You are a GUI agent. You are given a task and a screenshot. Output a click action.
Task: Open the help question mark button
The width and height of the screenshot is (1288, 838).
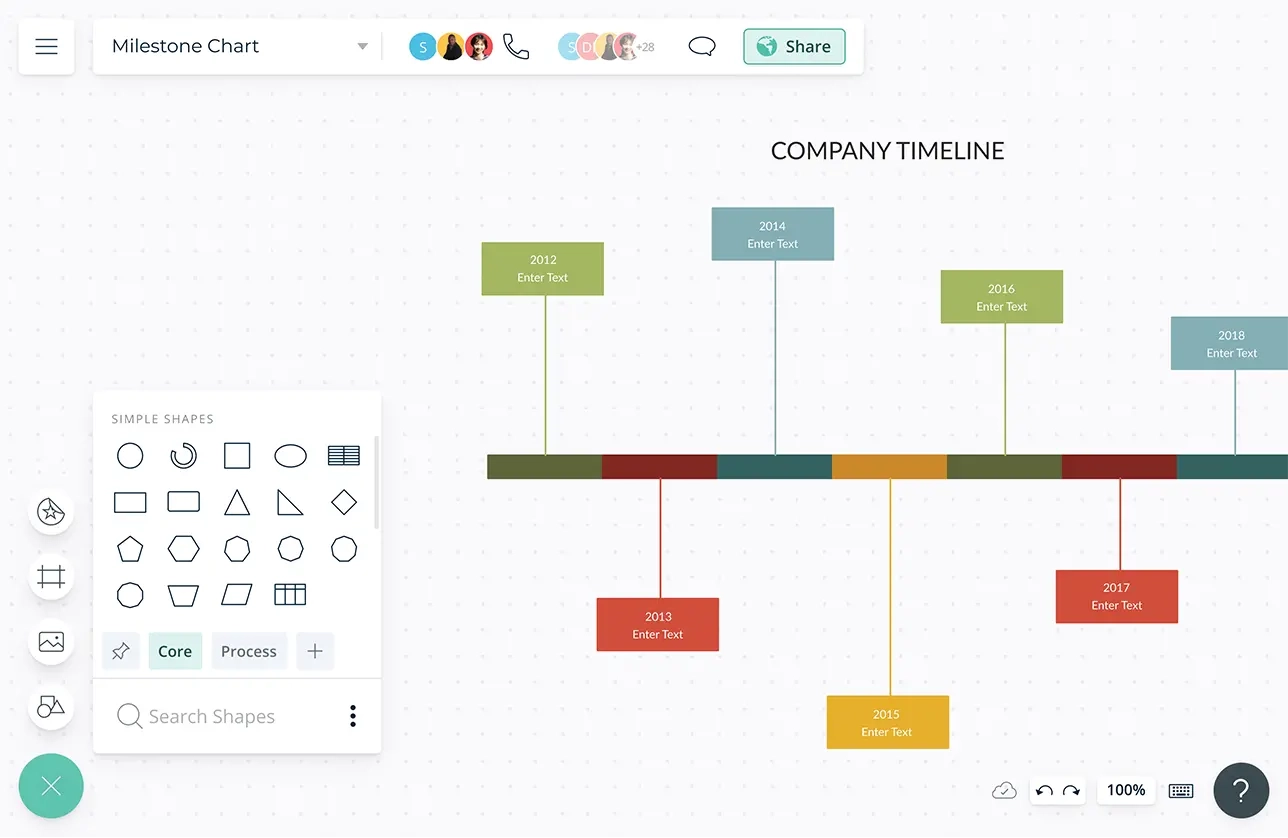(x=1241, y=790)
